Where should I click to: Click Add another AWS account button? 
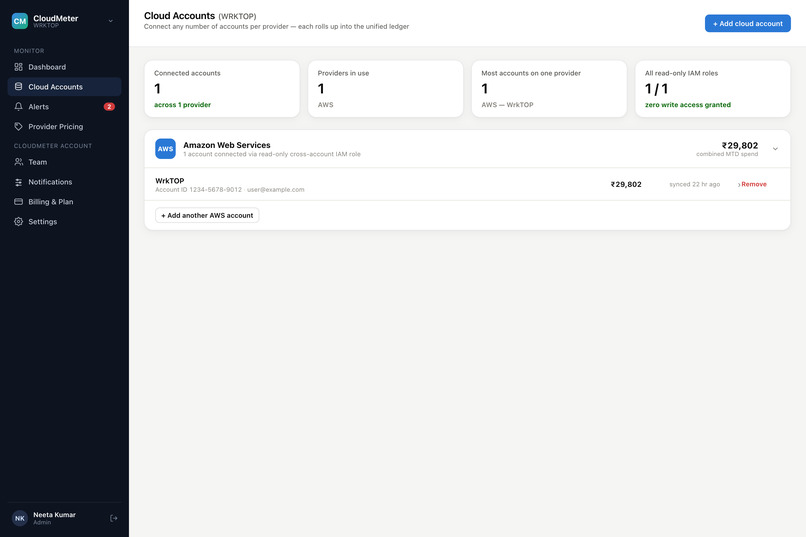tap(207, 215)
